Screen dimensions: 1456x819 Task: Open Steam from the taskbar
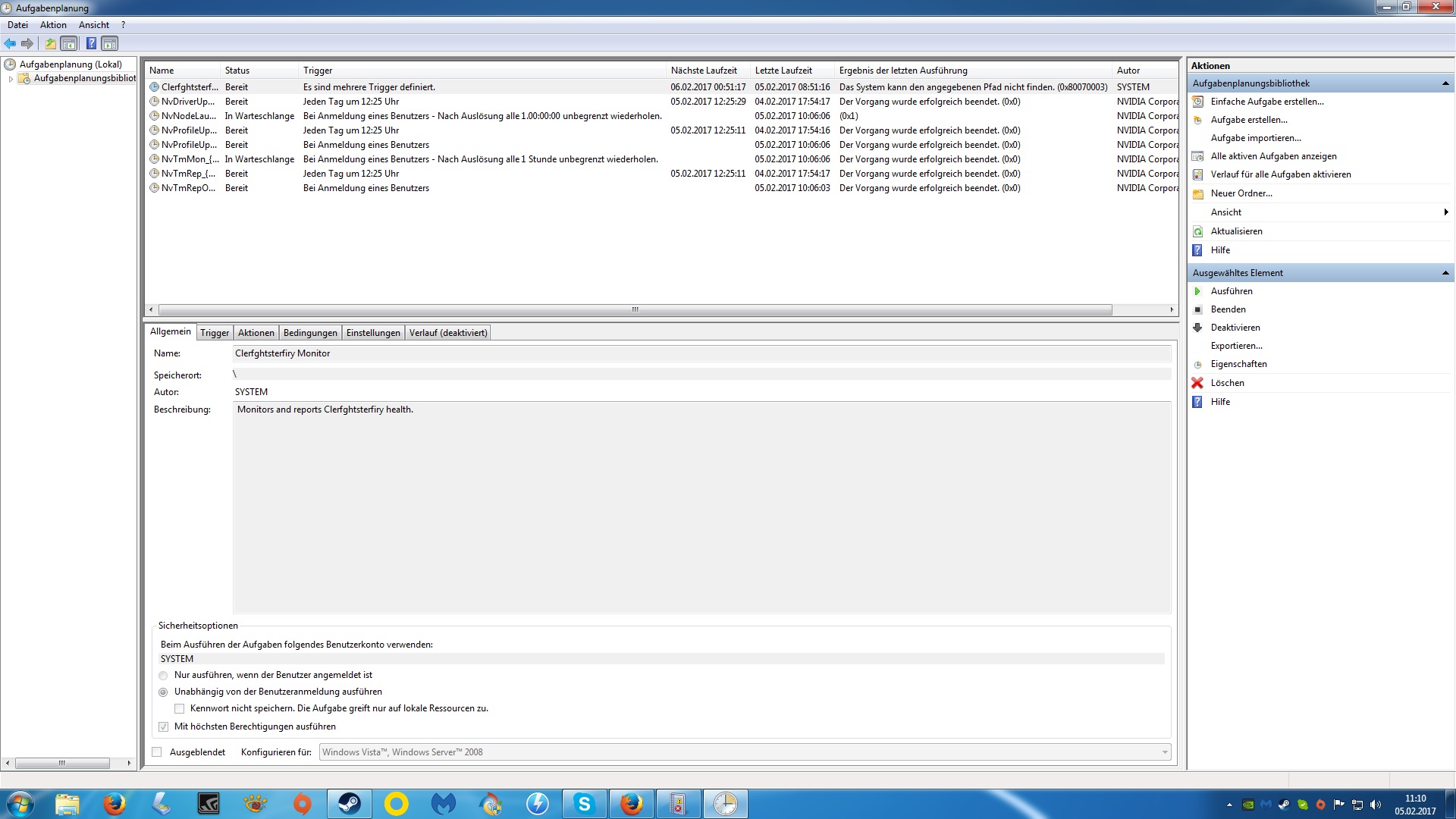[x=349, y=803]
